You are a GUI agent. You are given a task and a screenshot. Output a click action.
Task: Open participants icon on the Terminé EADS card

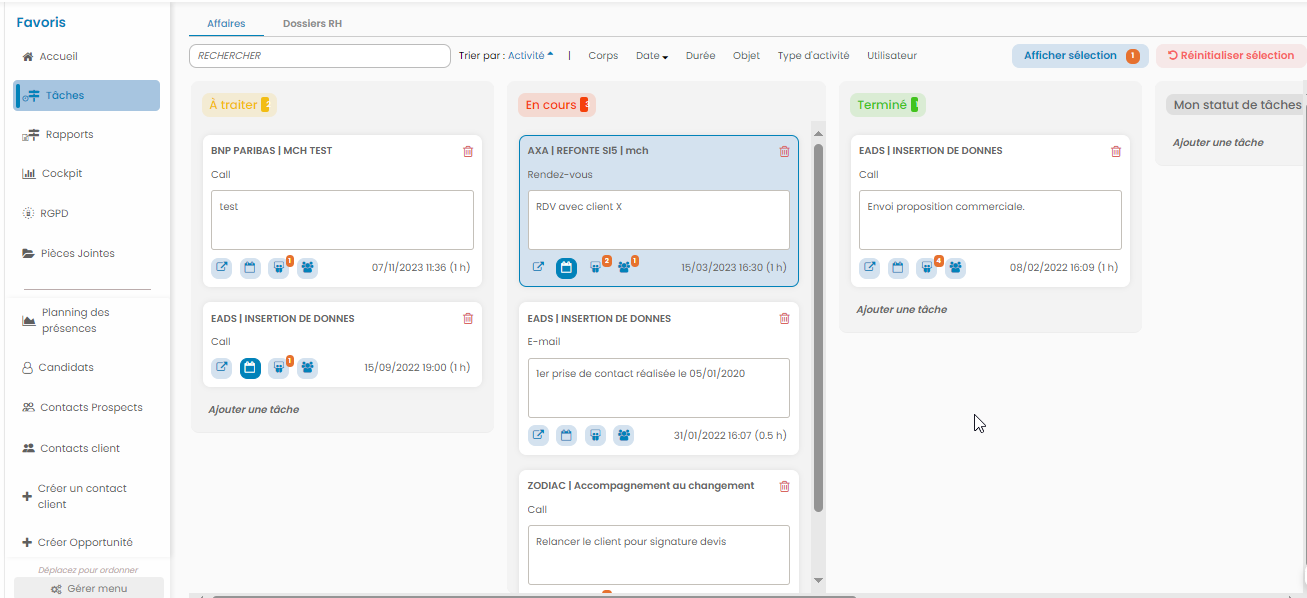956,268
